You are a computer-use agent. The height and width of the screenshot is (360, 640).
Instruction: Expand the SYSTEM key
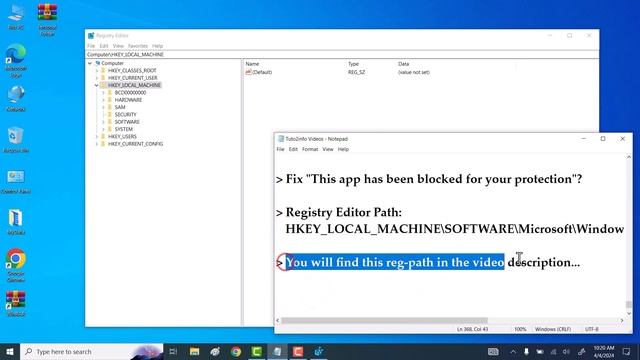[103, 129]
